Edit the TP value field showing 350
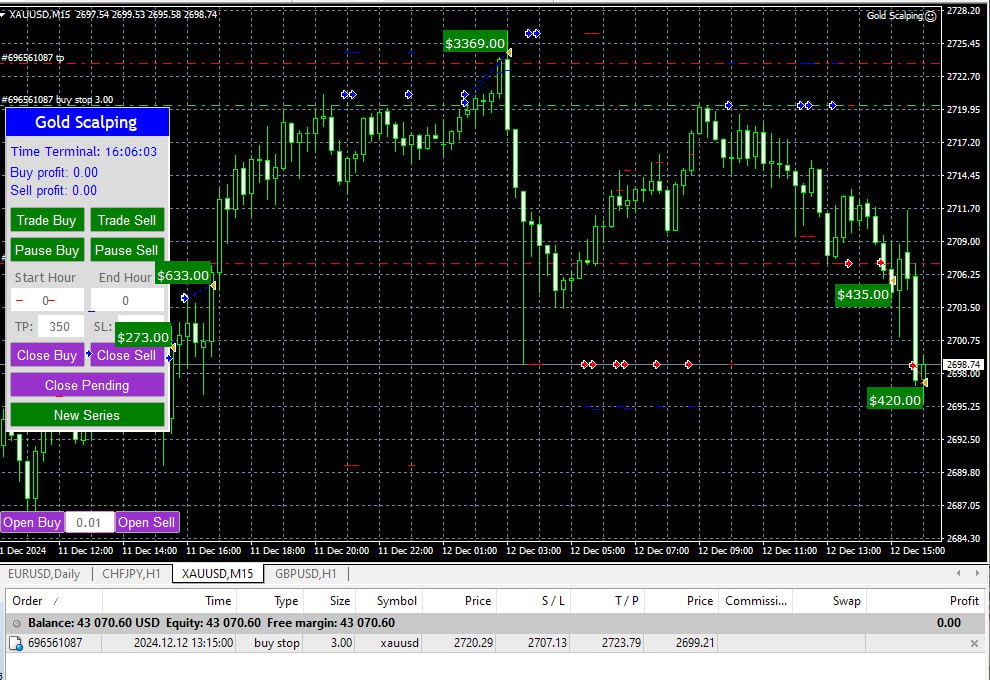 click(60, 326)
